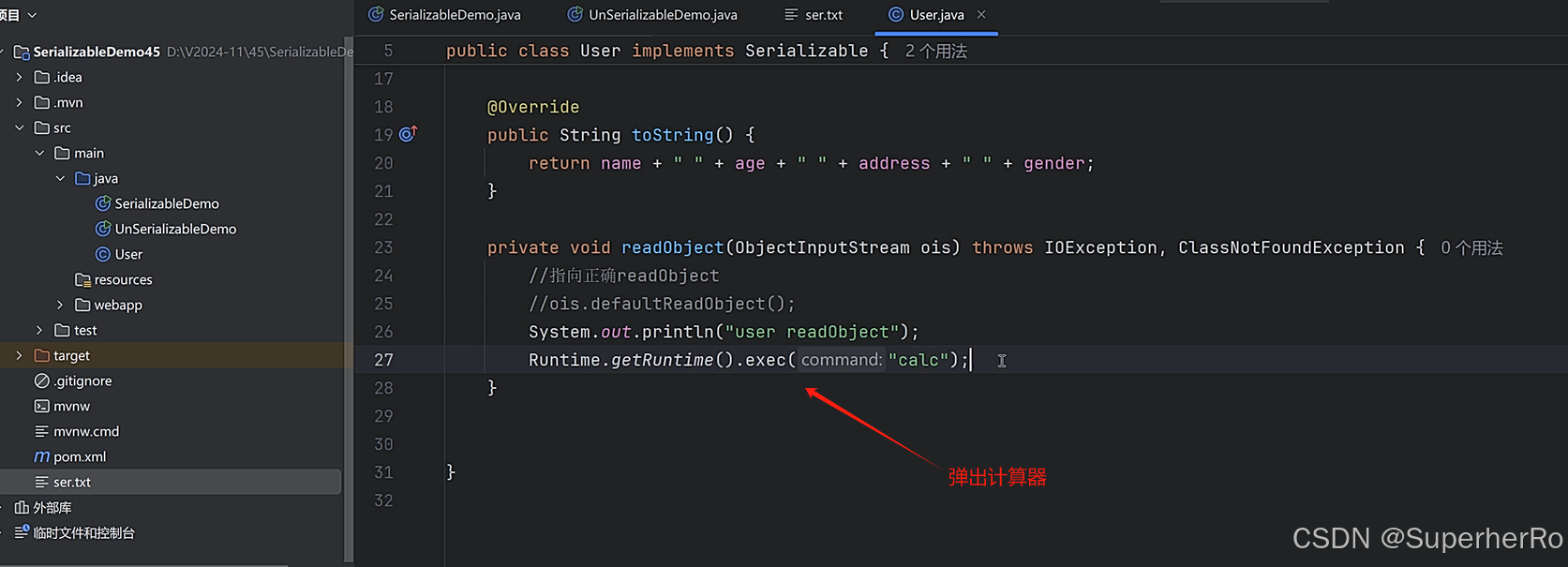Expand the webapp folder
Screen dimensions: 1568x567
coord(60,305)
